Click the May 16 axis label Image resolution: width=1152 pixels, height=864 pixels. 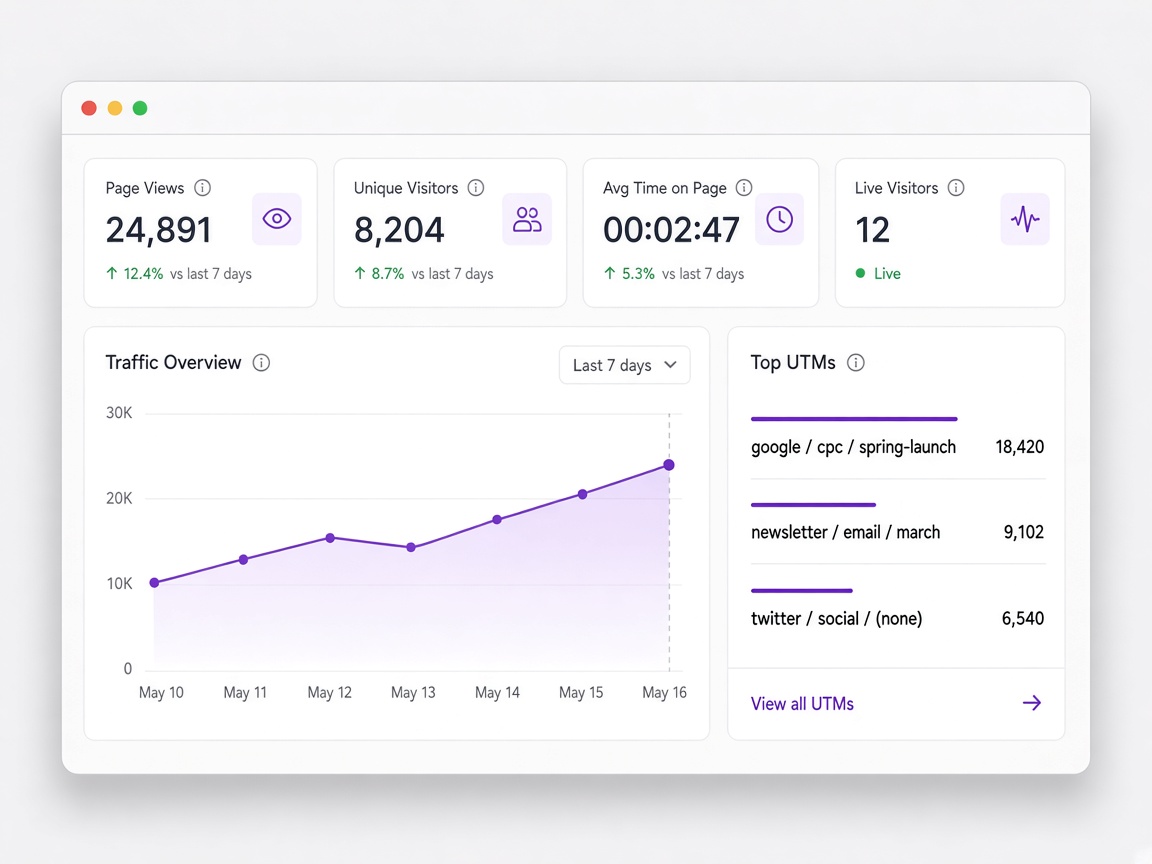coord(664,692)
